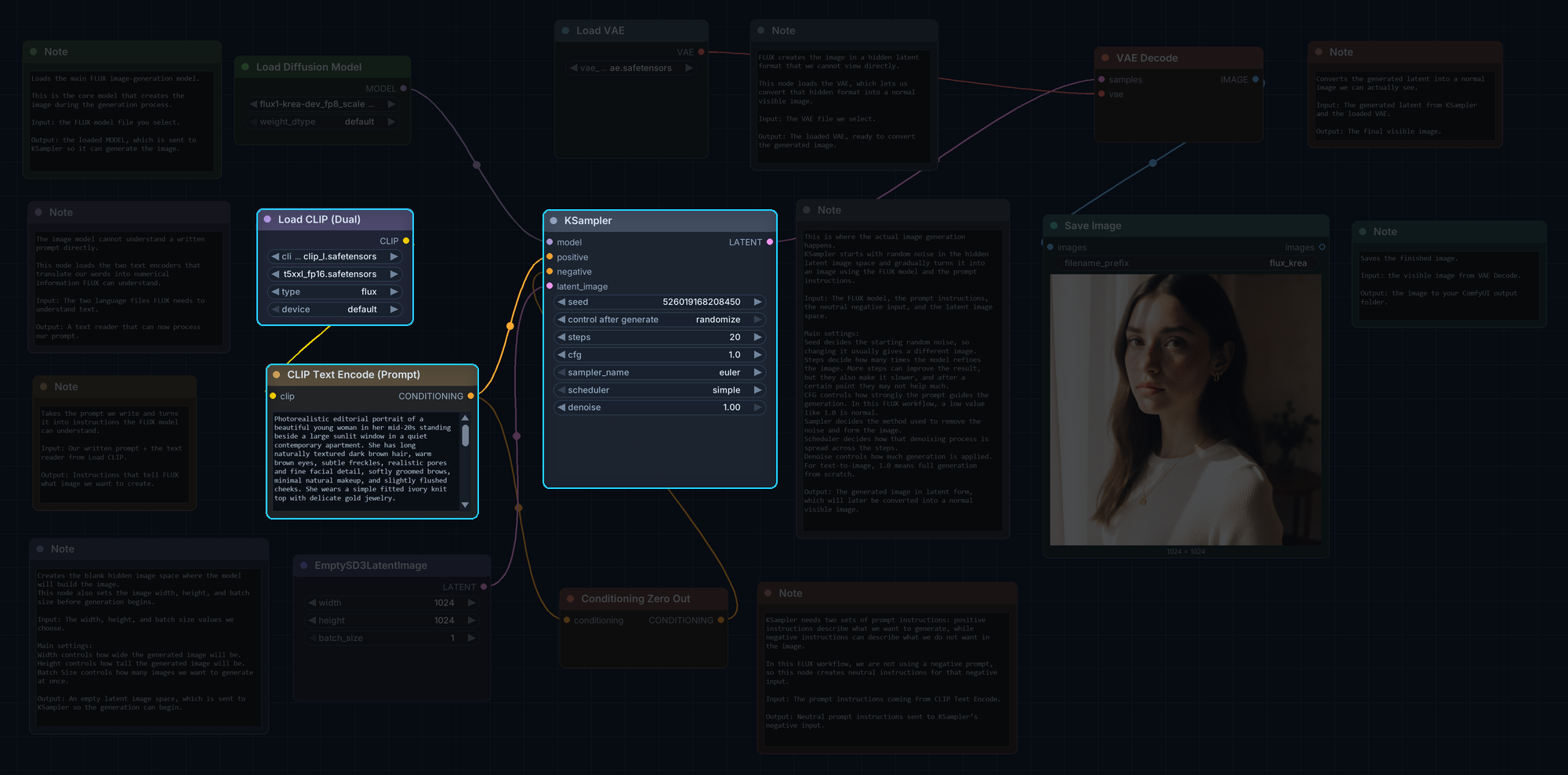Collapse the Load Diffusion Model node dot
The width and height of the screenshot is (1568, 775).
(x=245, y=67)
